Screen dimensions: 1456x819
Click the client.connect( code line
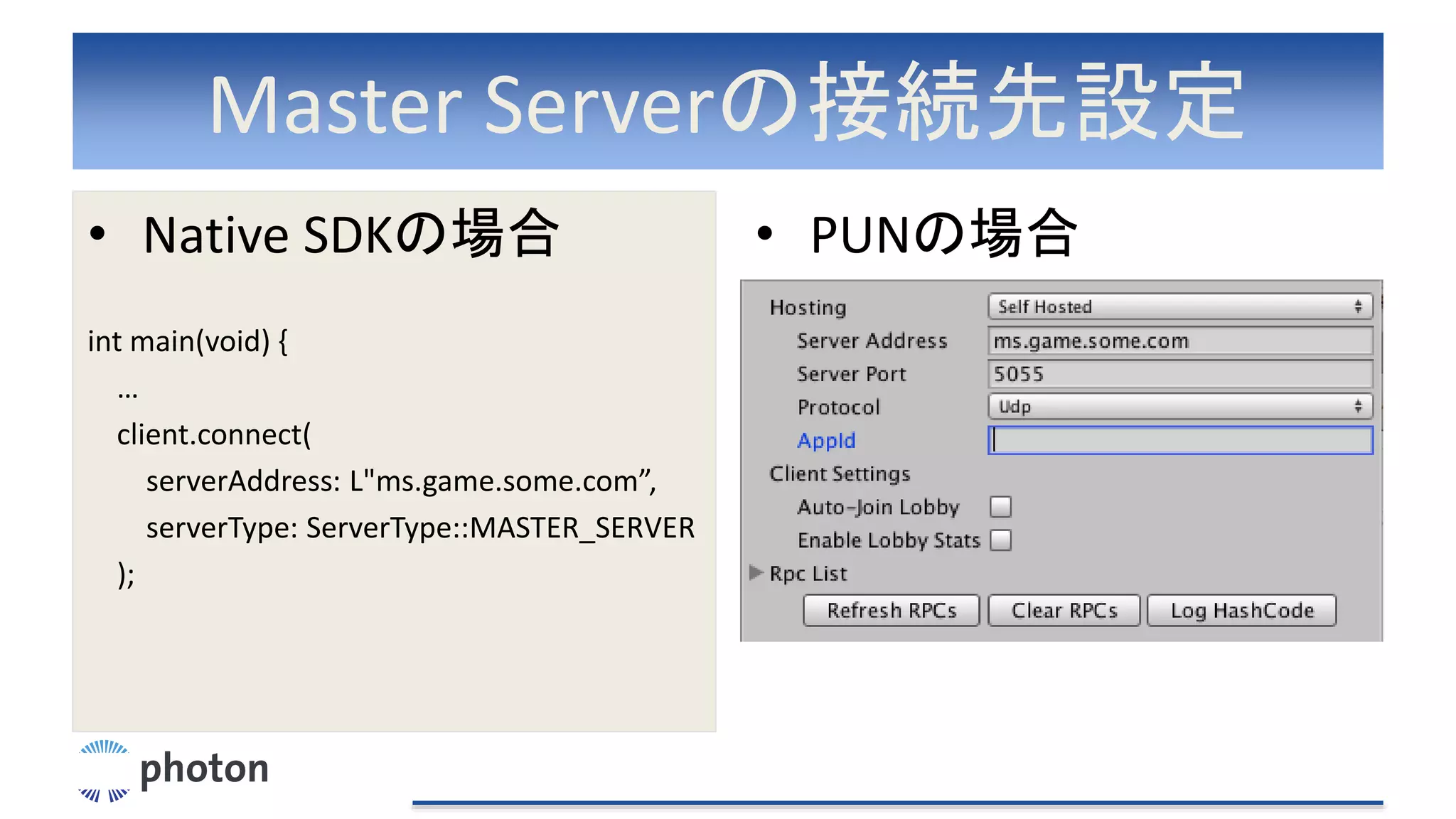pyautogui.click(x=214, y=434)
